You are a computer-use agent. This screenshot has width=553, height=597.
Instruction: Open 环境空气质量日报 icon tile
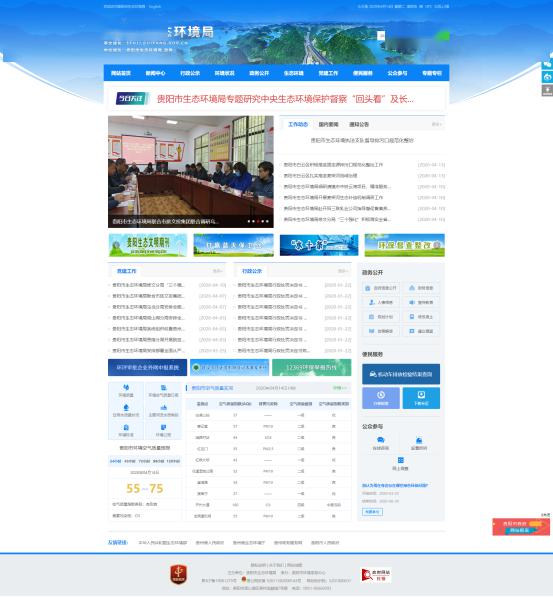pos(163,390)
